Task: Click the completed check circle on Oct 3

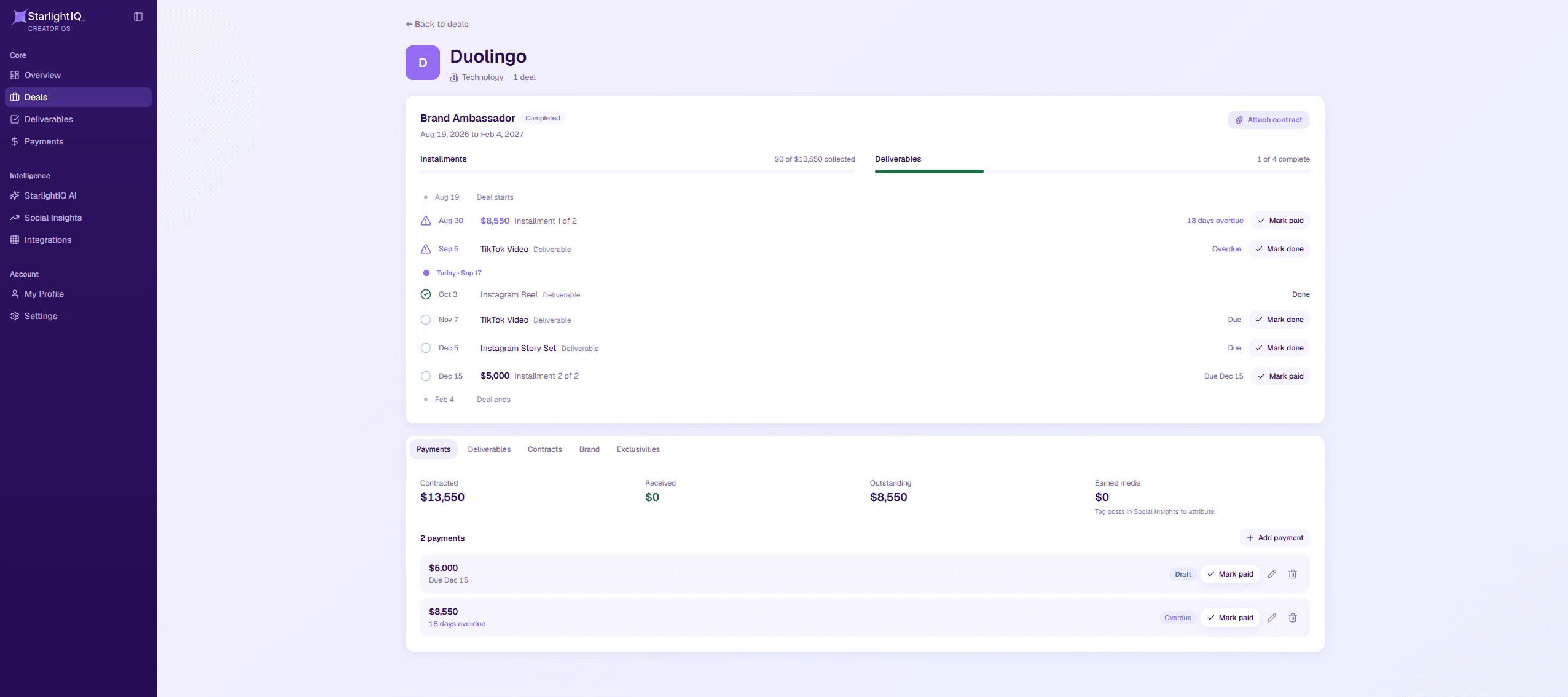Action: [426, 294]
